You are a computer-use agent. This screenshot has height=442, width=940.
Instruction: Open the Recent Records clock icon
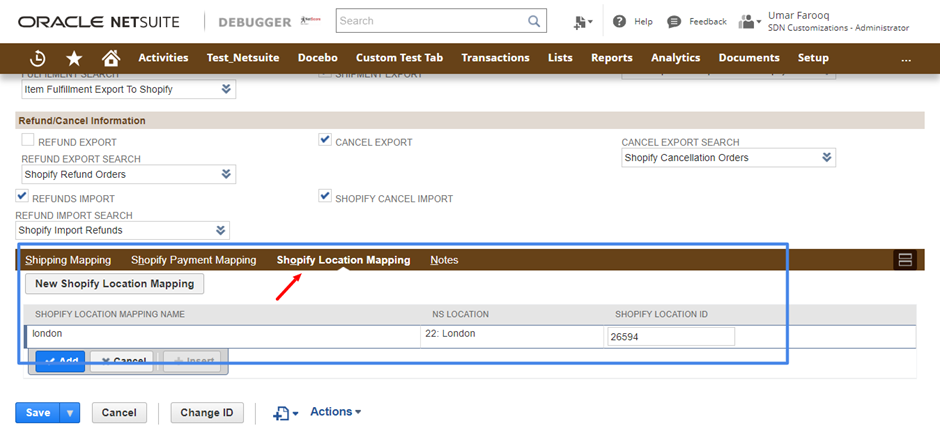pos(38,58)
